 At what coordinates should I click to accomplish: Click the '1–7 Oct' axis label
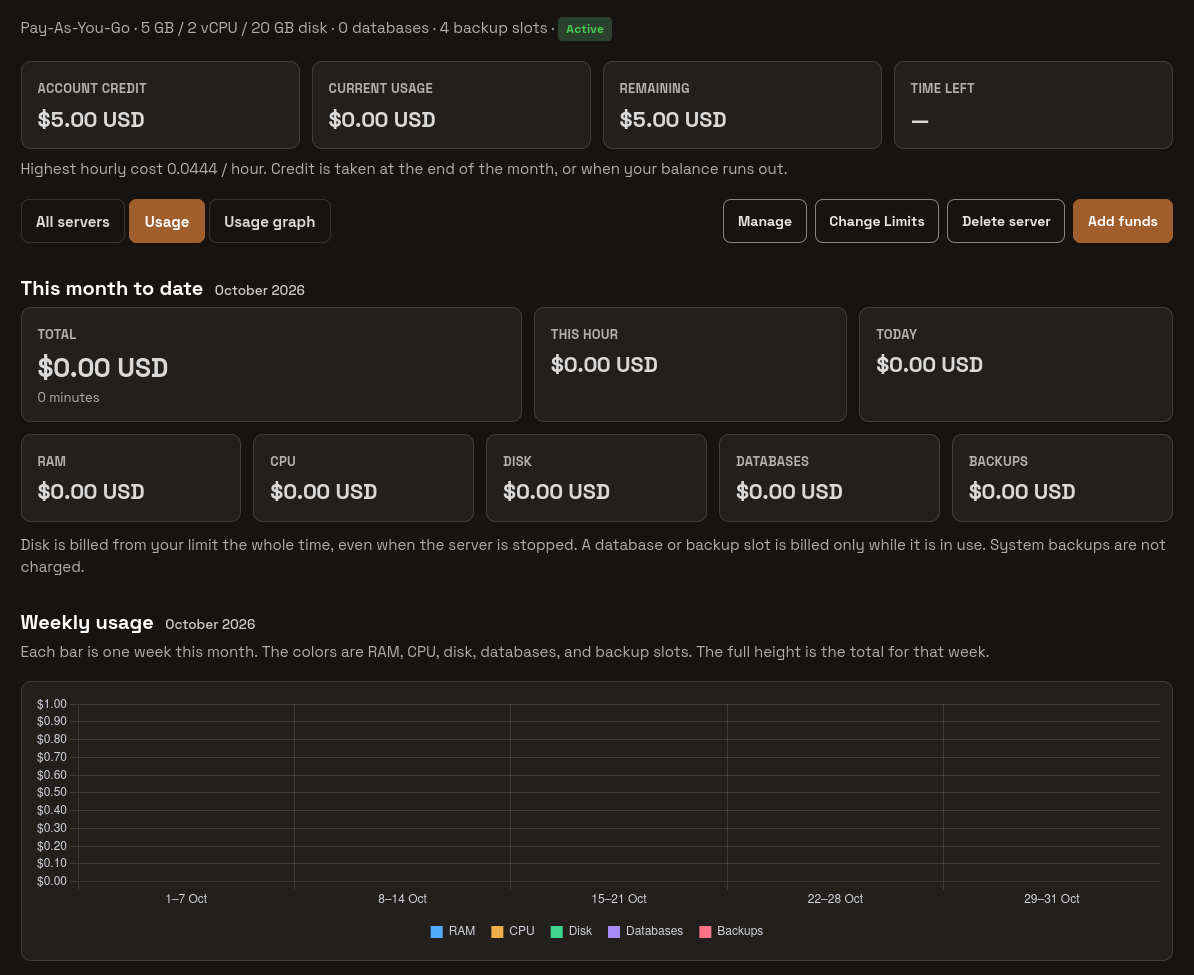pos(187,899)
